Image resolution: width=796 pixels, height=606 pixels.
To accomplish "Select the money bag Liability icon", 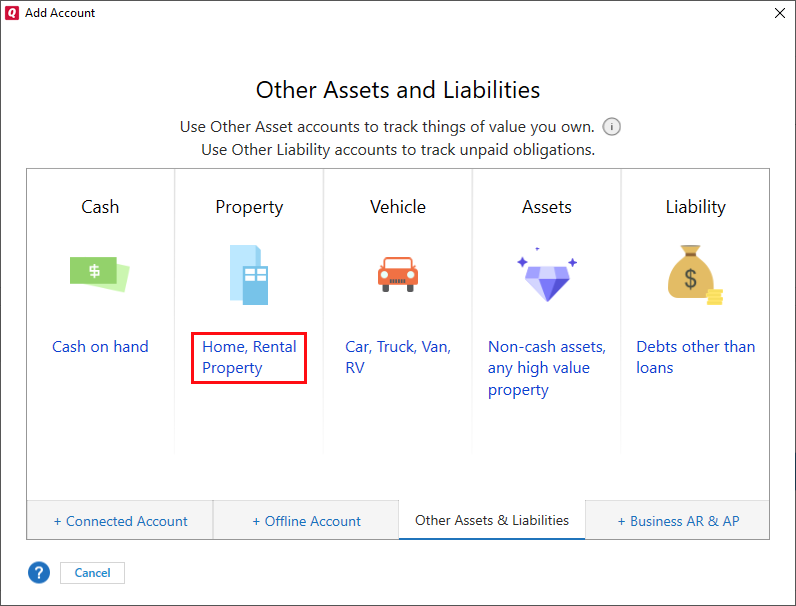I will (694, 275).
